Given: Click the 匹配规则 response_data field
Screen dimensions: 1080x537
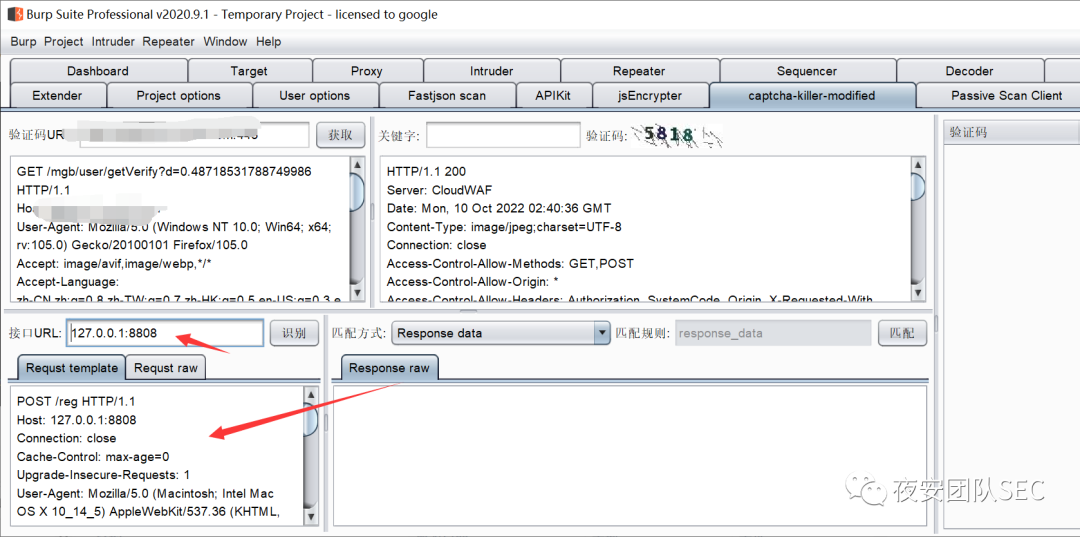Looking at the screenshot, I should [x=773, y=333].
